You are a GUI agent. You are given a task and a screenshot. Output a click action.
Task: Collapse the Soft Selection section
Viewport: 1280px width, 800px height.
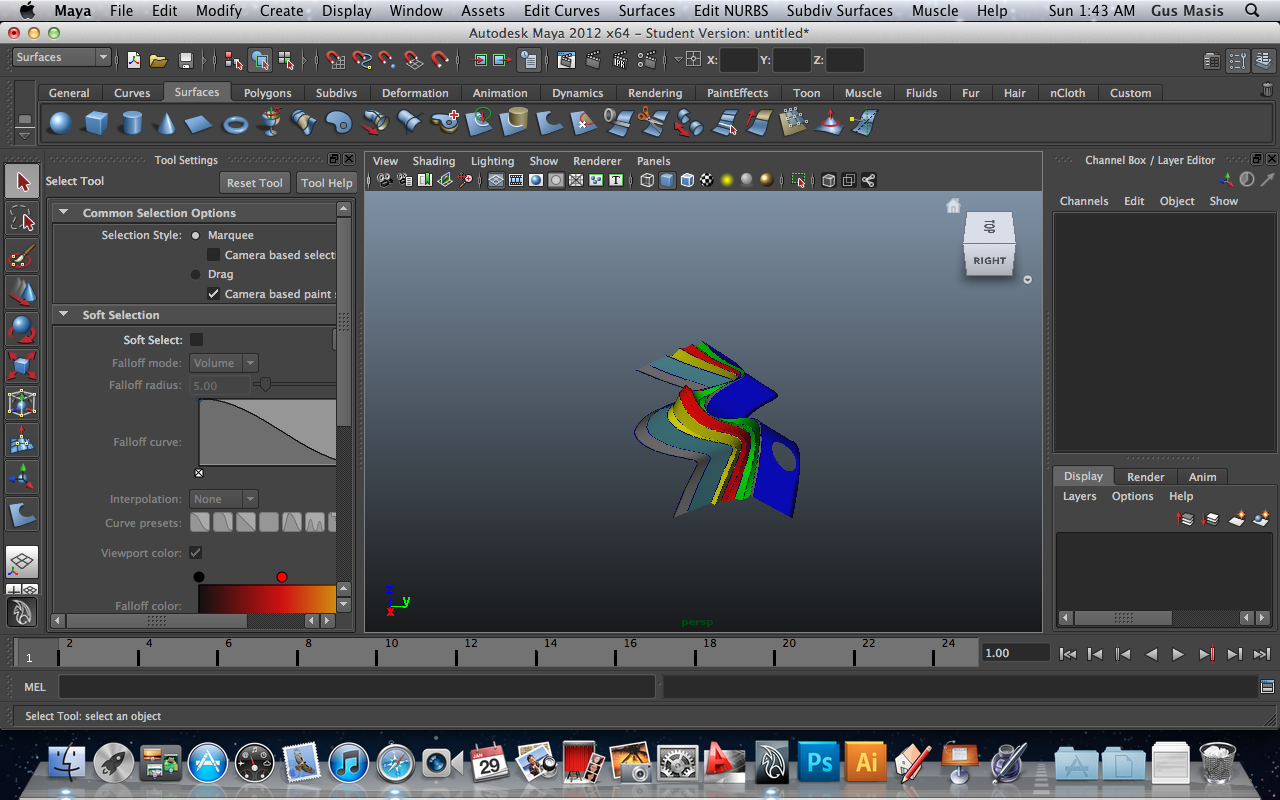[x=63, y=315]
